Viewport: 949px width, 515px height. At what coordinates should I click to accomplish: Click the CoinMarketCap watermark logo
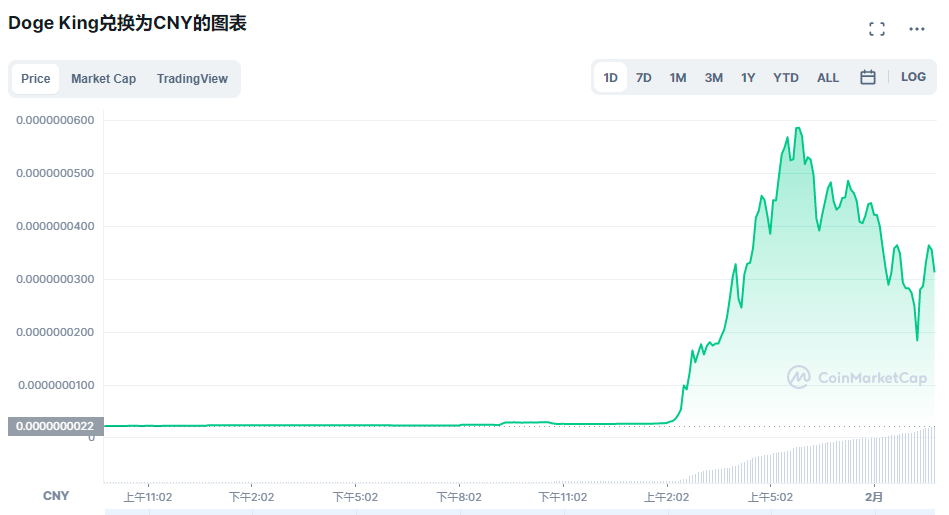point(857,377)
